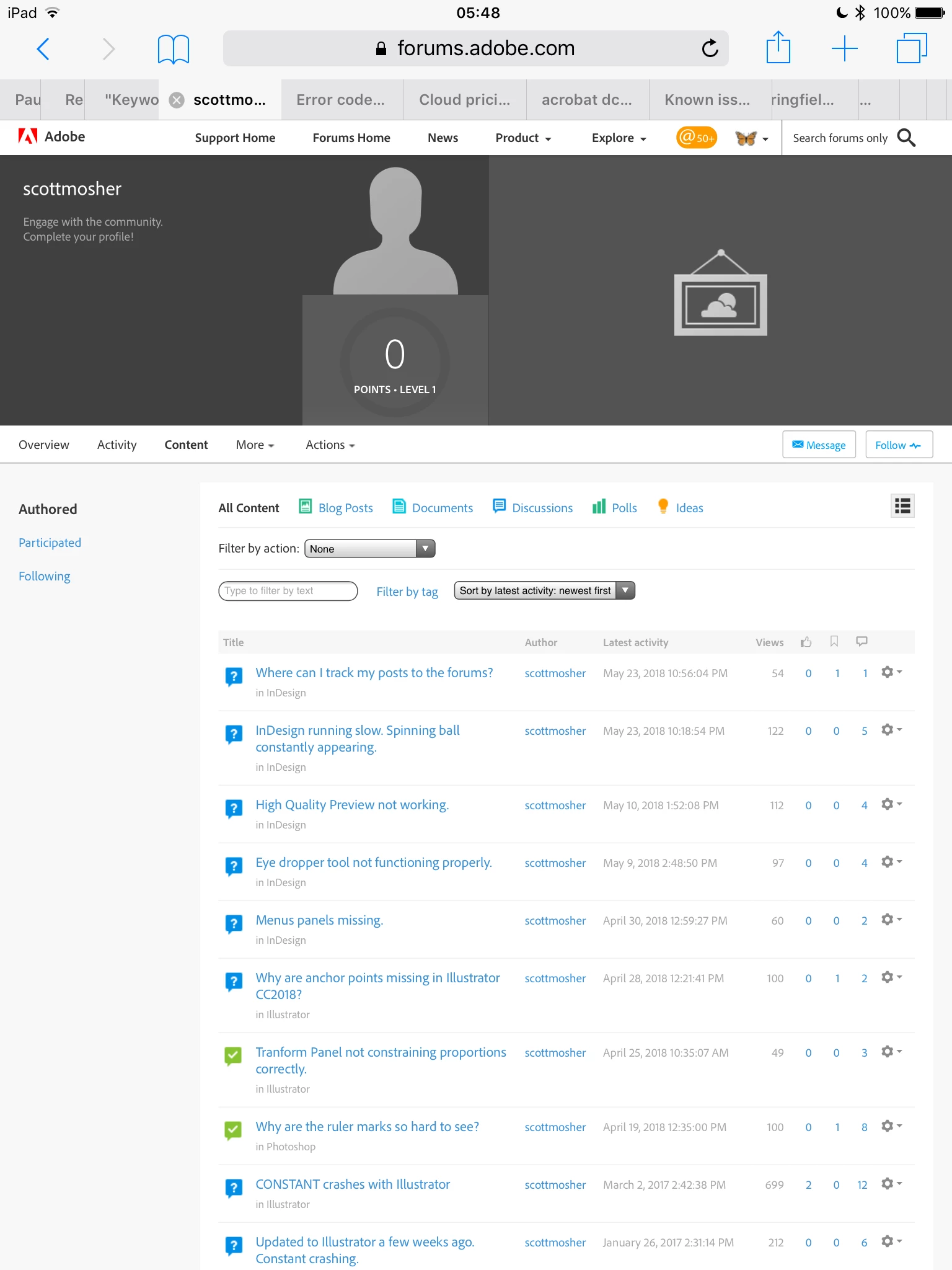This screenshot has height=1270, width=952.
Task: Sort by the replies comment column icon
Action: click(862, 642)
